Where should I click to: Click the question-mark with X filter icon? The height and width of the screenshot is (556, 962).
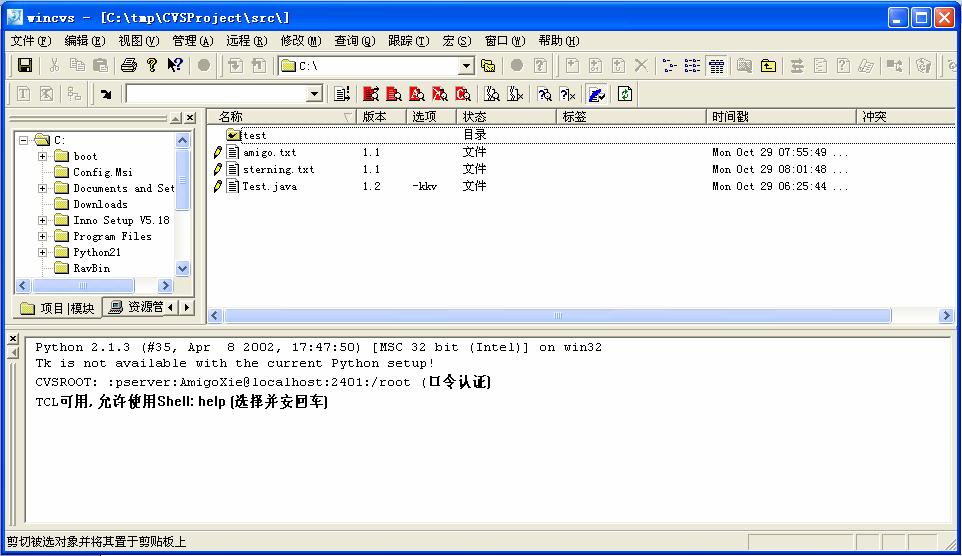[568, 94]
